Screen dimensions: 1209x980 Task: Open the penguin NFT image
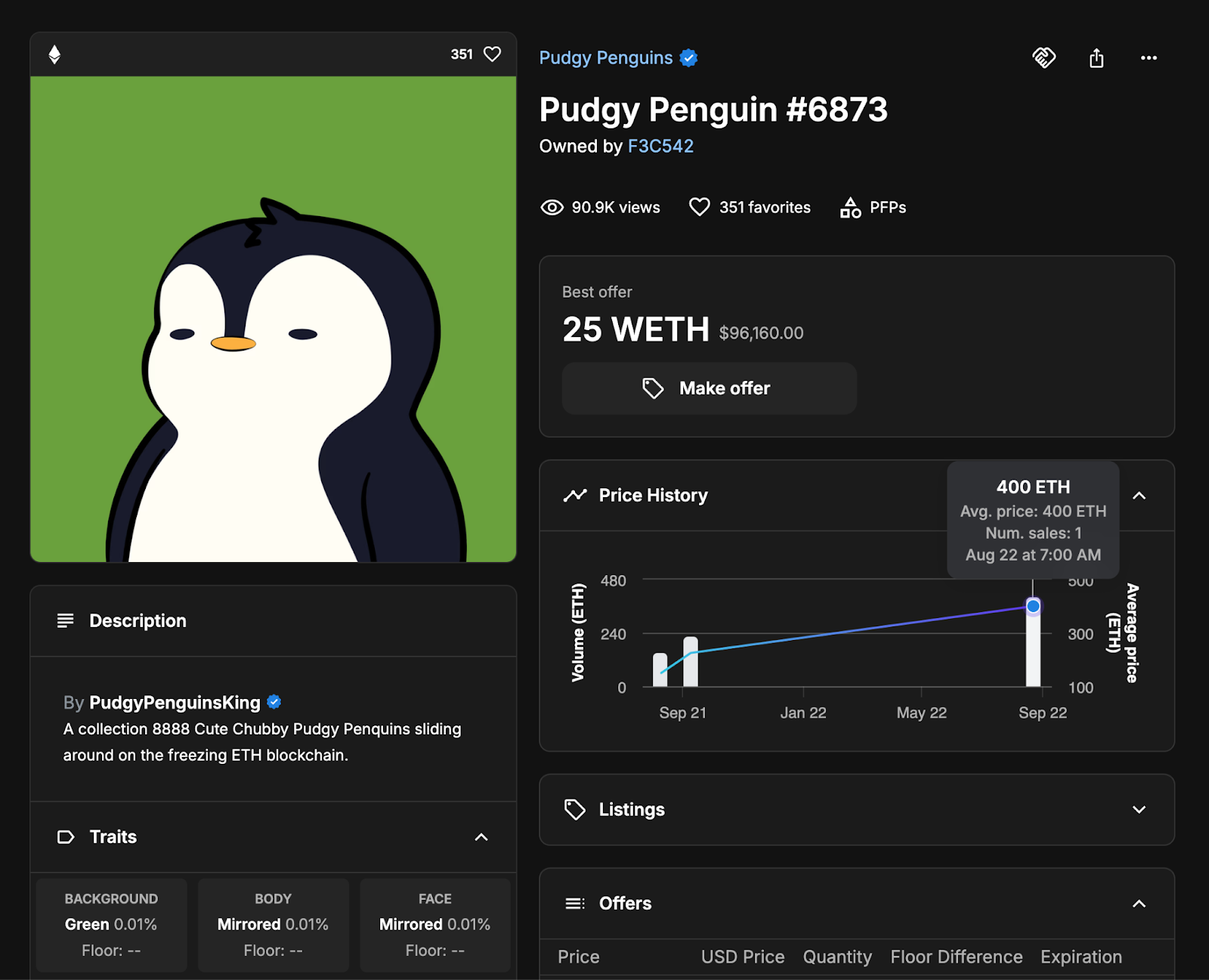point(274,319)
